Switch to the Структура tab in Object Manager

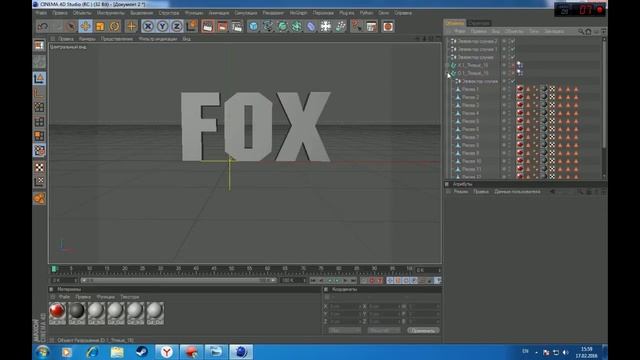tap(479, 23)
